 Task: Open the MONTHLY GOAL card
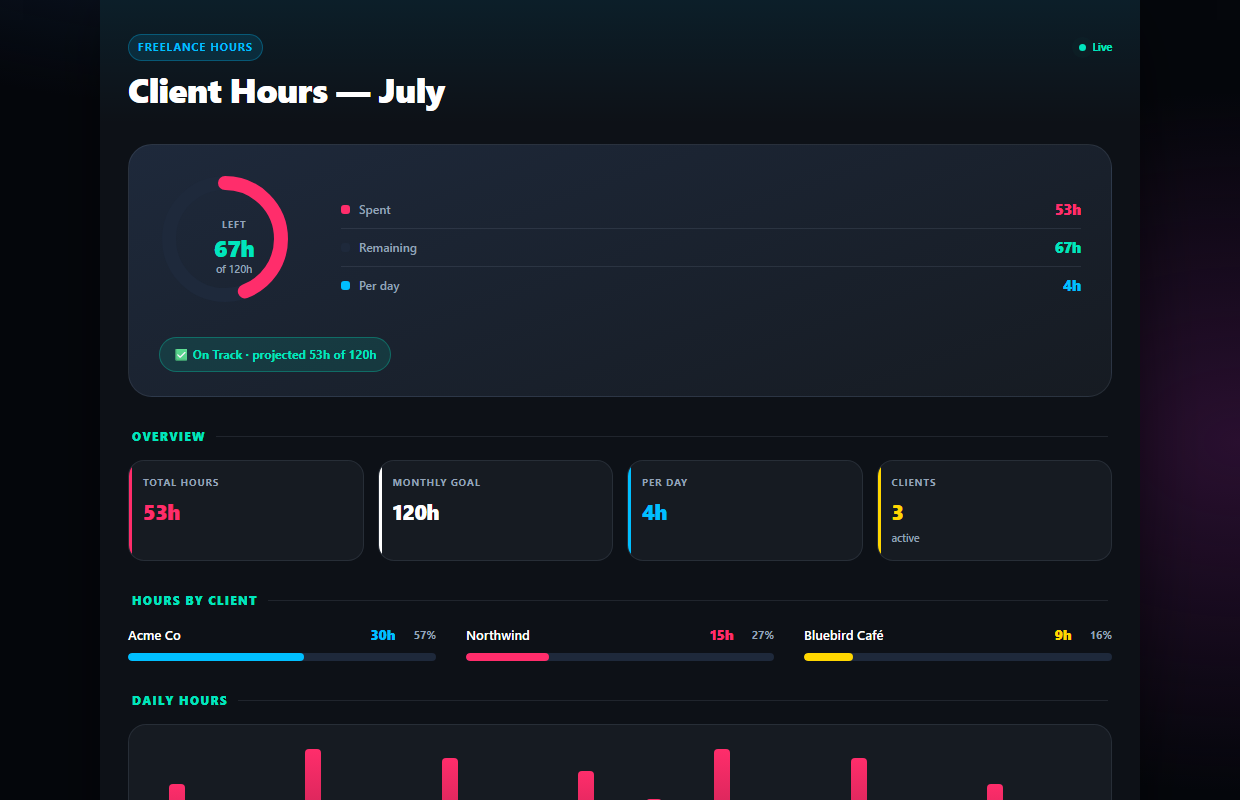495,510
